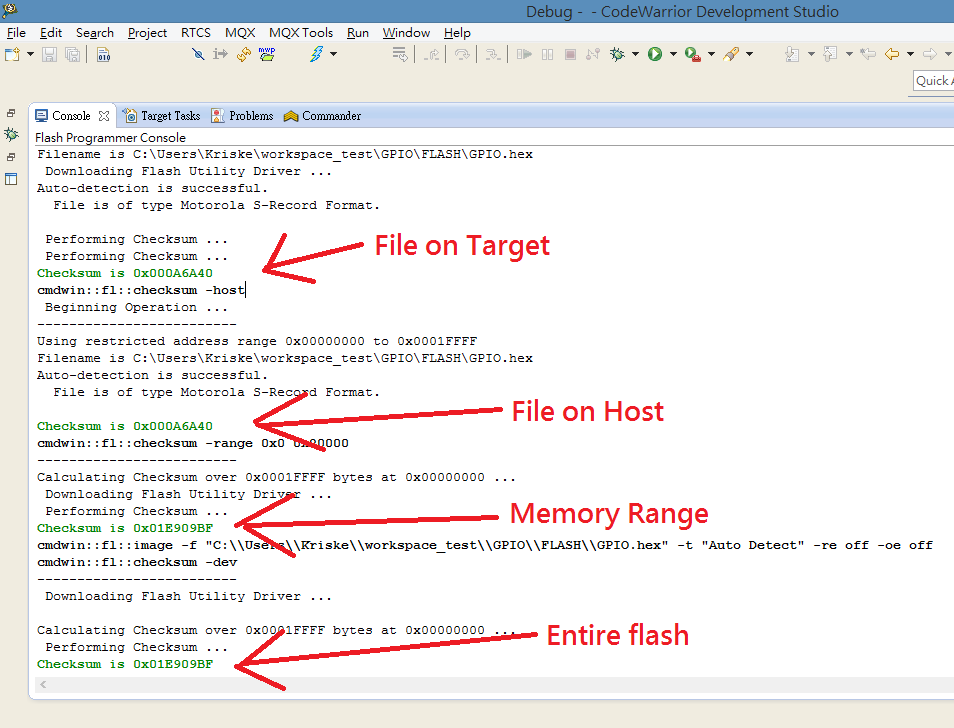Click the Save All icon

72,55
